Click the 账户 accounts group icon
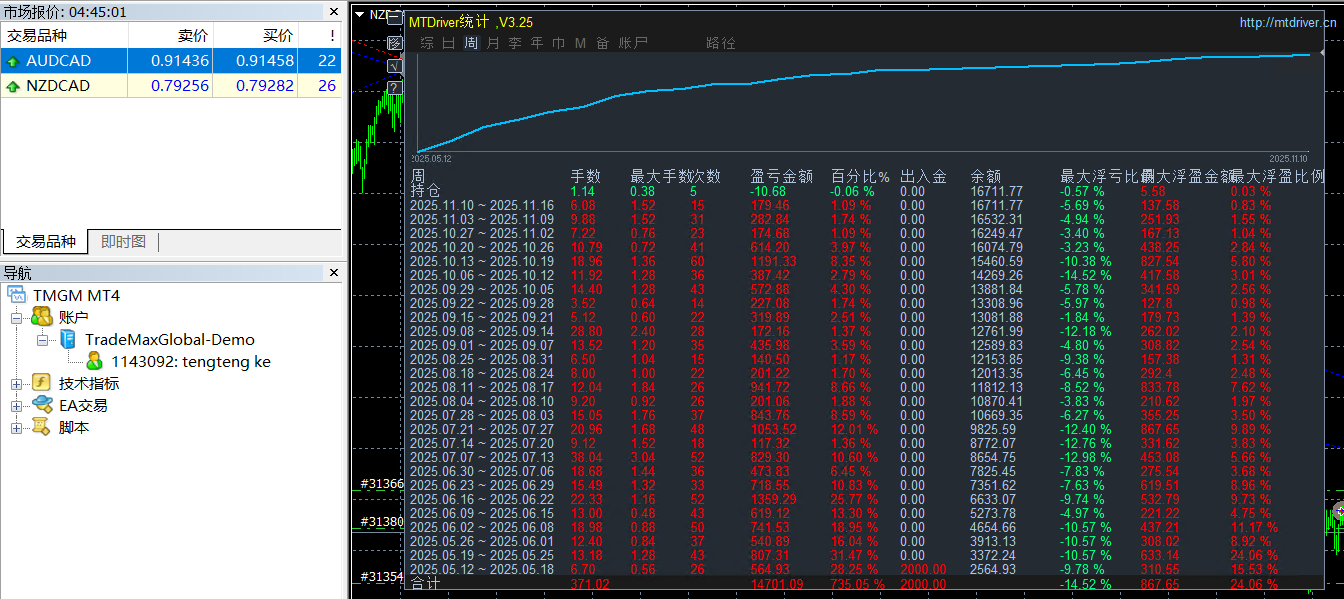The width and height of the screenshot is (1344, 599). tap(41, 317)
